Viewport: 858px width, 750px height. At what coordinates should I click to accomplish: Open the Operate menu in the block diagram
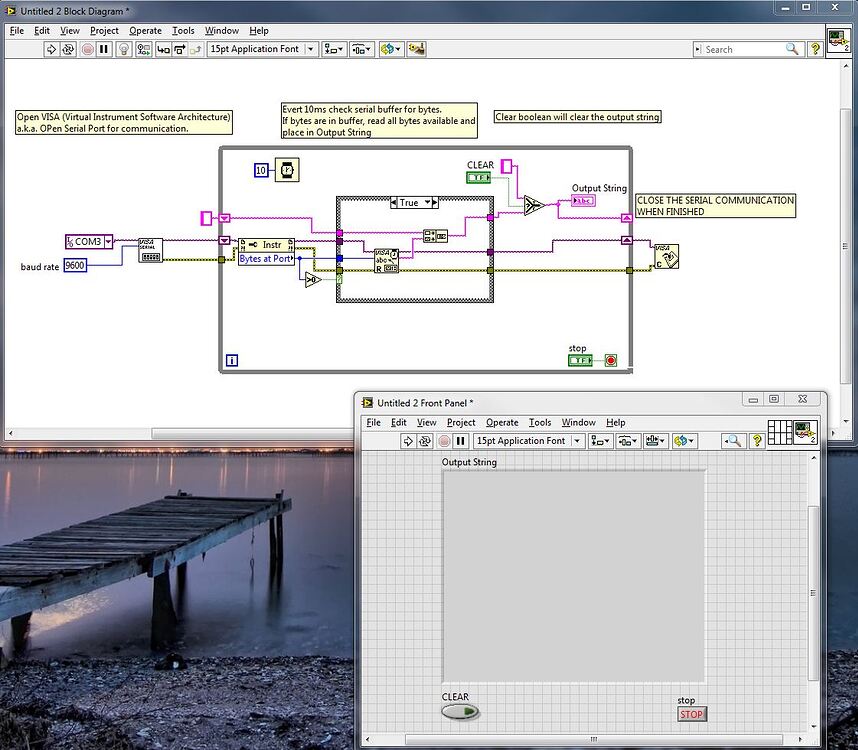pos(144,30)
